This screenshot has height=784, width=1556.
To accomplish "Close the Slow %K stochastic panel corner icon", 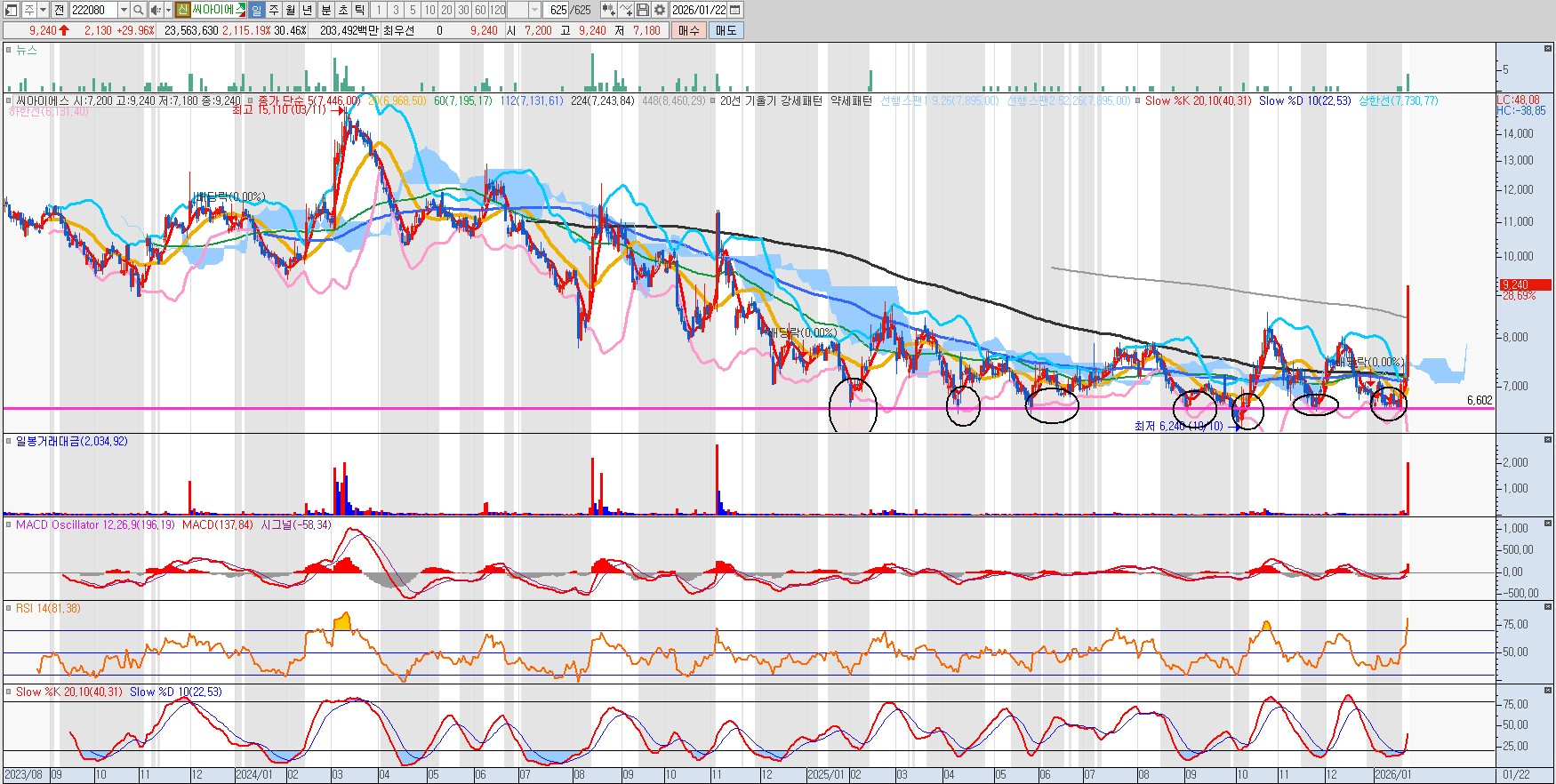I will point(1548,690).
